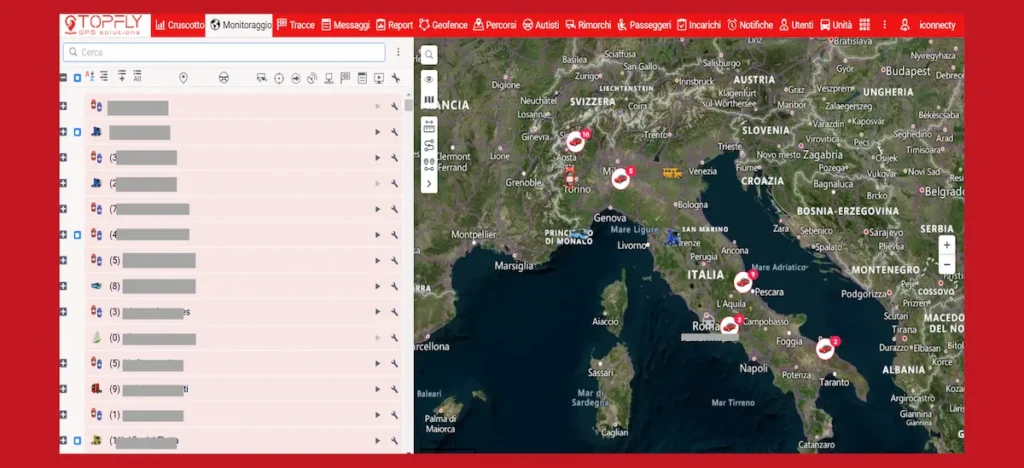
Task: Click the car cluster marker labeled 16
Action: (576, 141)
